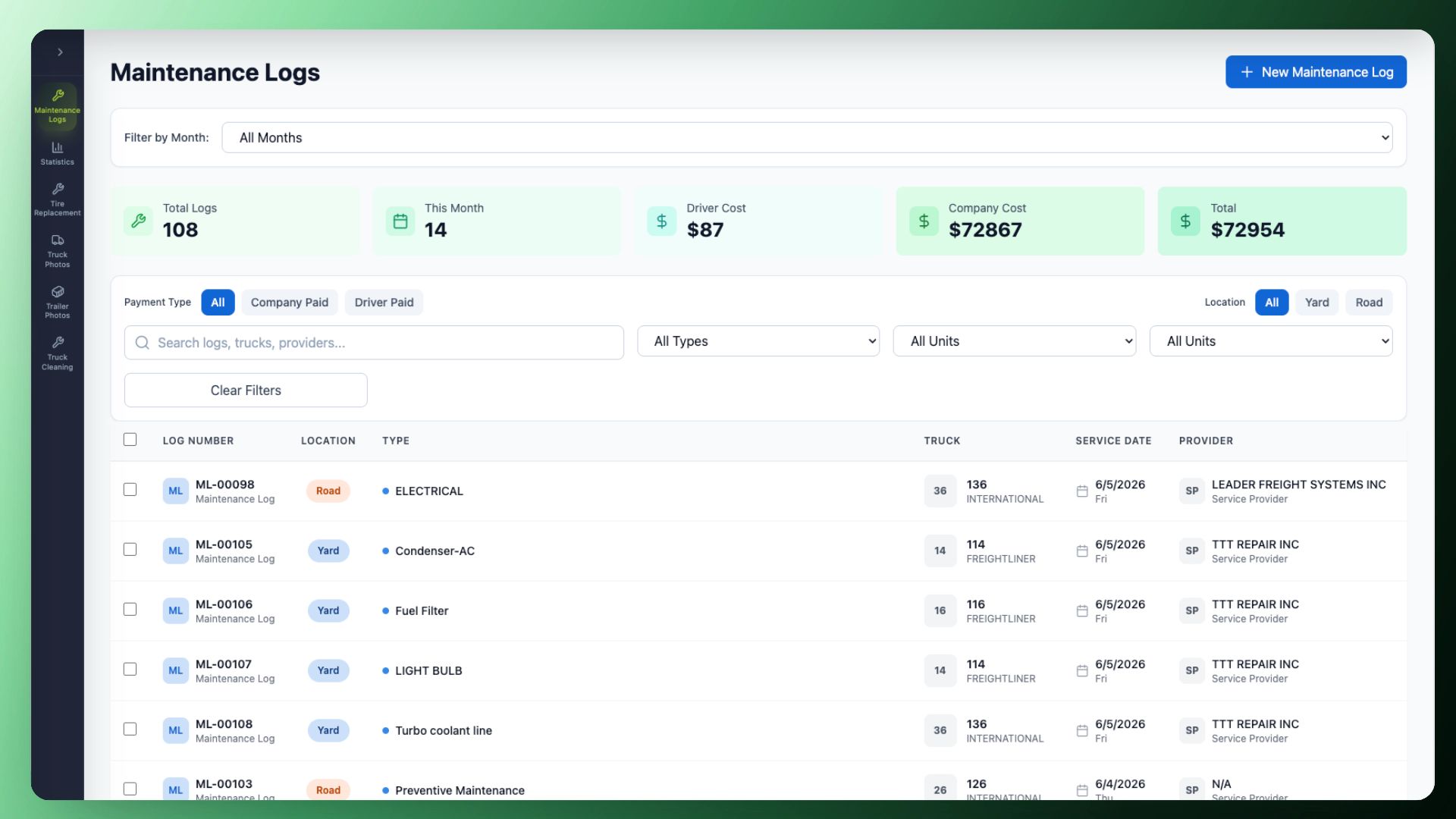
Task: Open log ML-00107 link
Action: 224,664
